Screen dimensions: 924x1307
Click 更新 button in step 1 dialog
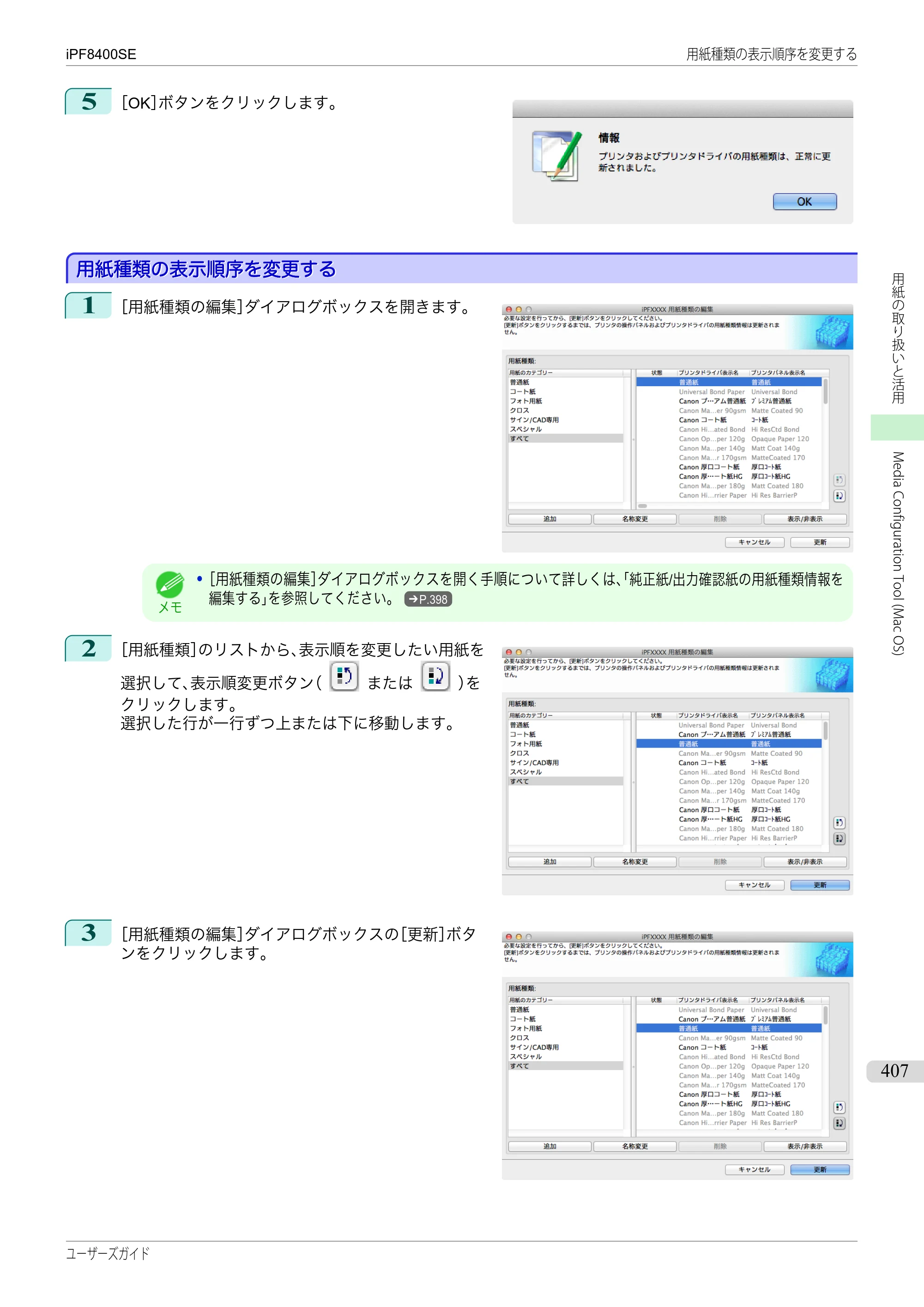[820, 542]
